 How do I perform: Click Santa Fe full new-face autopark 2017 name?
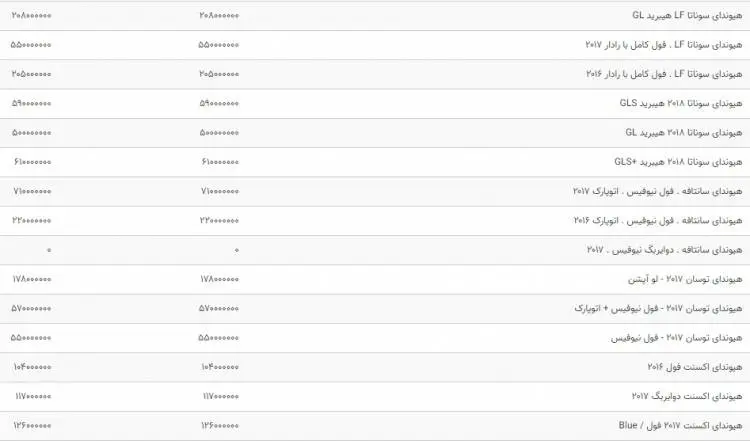pyautogui.click(x=658, y=191)
